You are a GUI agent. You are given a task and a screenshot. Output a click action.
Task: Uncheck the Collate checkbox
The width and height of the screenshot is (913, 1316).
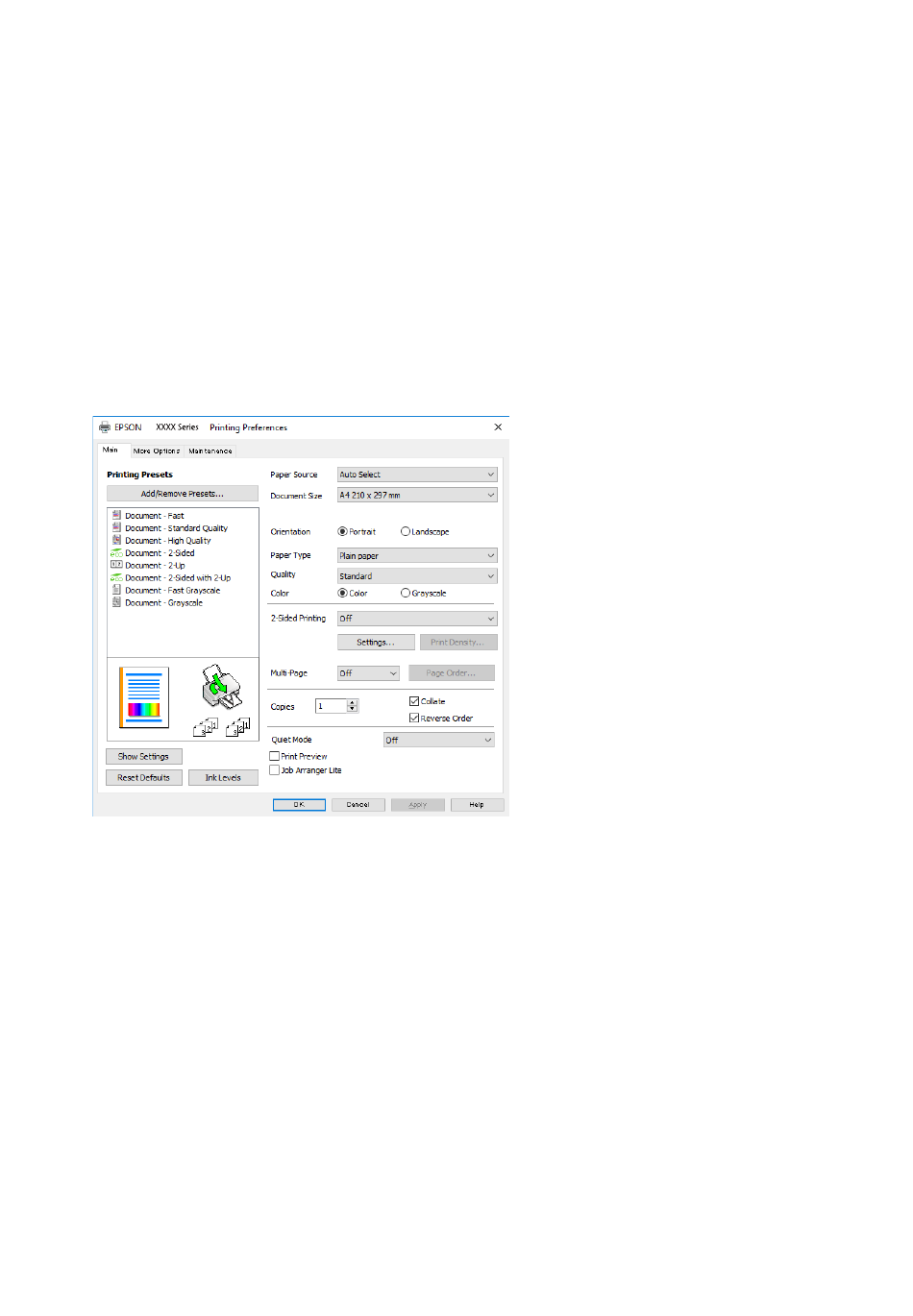pos(414,701)
